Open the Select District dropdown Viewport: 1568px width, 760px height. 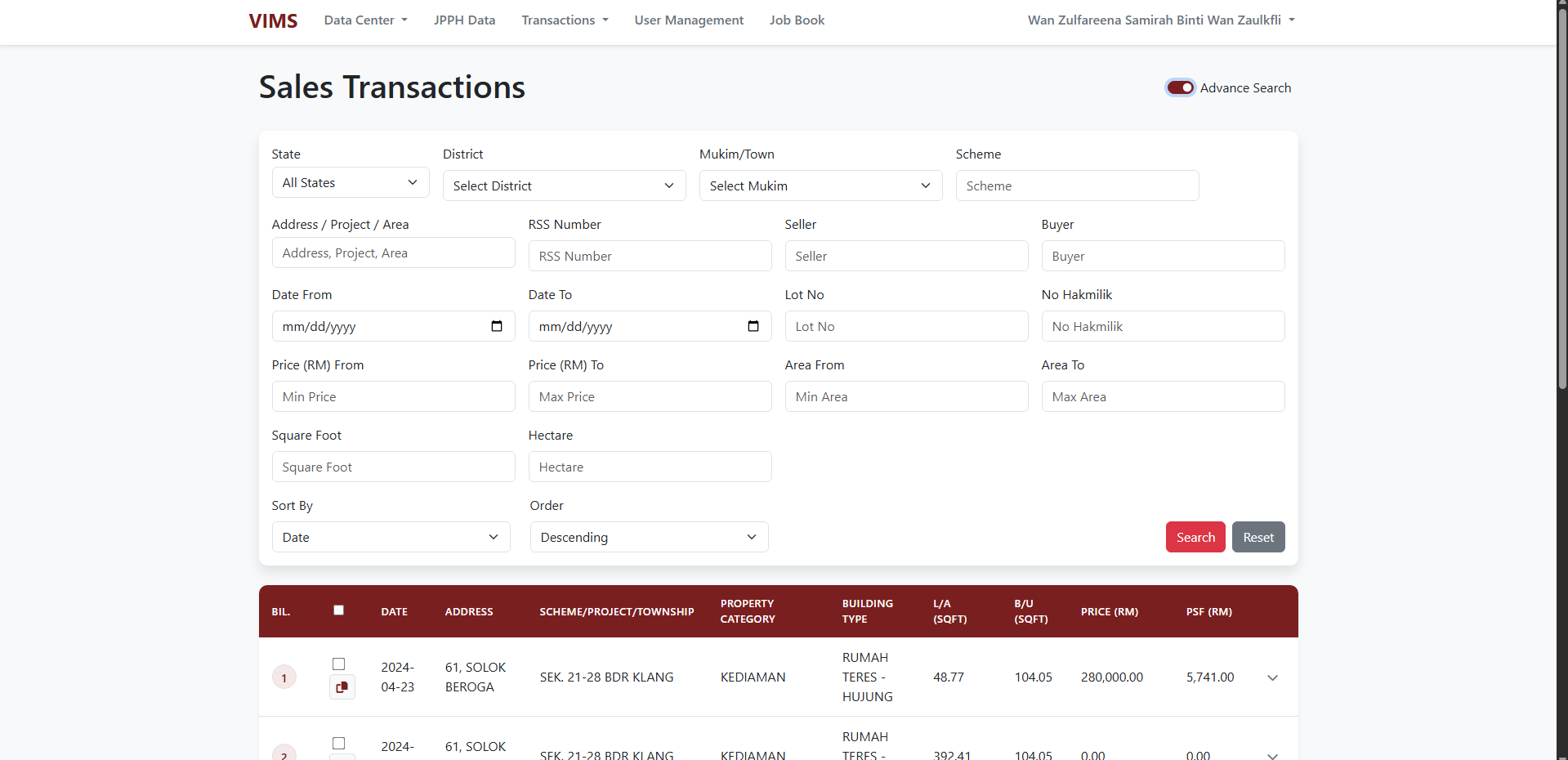click(564, 186)
